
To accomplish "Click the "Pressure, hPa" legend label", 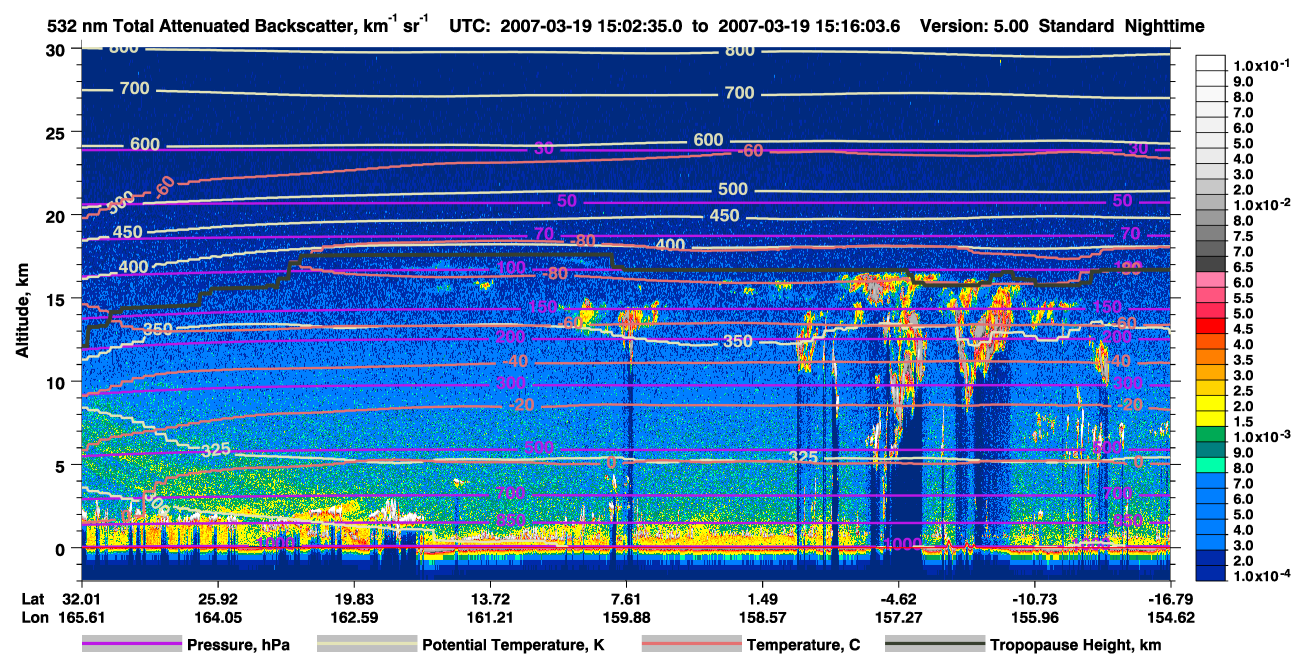I will [238, 645].
